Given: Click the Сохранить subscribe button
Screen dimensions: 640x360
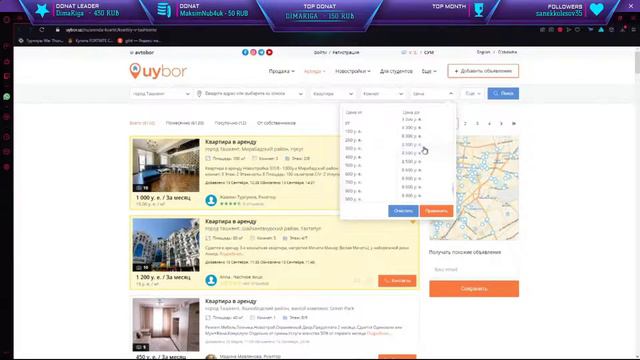Looking at the screenshot, I should point(474,289).
